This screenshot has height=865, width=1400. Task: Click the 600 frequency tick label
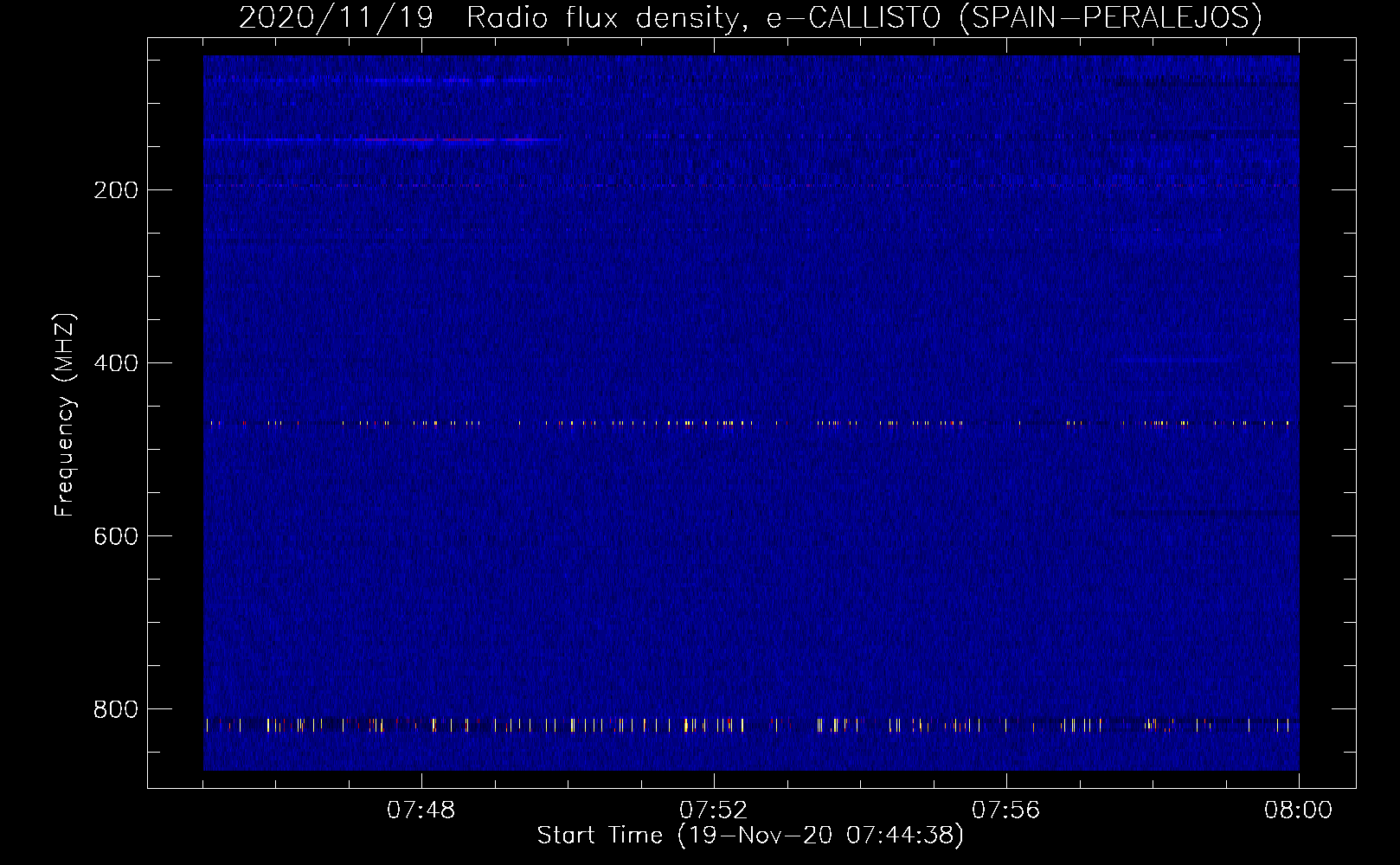[x=116, y=536]
